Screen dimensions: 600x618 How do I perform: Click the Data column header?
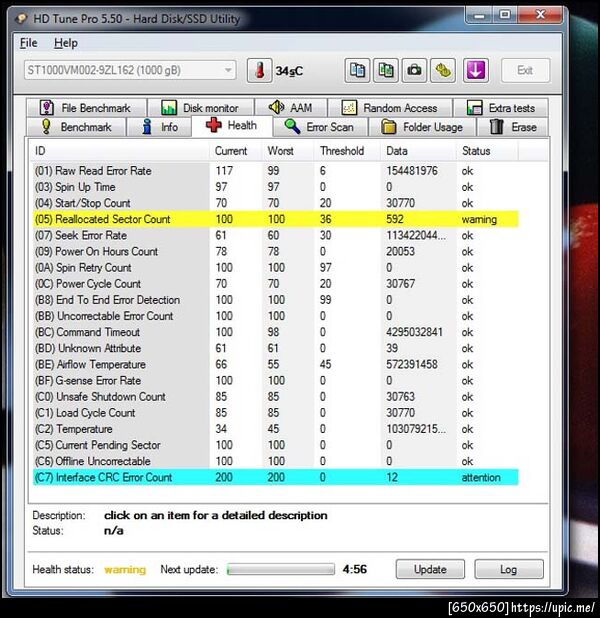click(x=419, y=151)
